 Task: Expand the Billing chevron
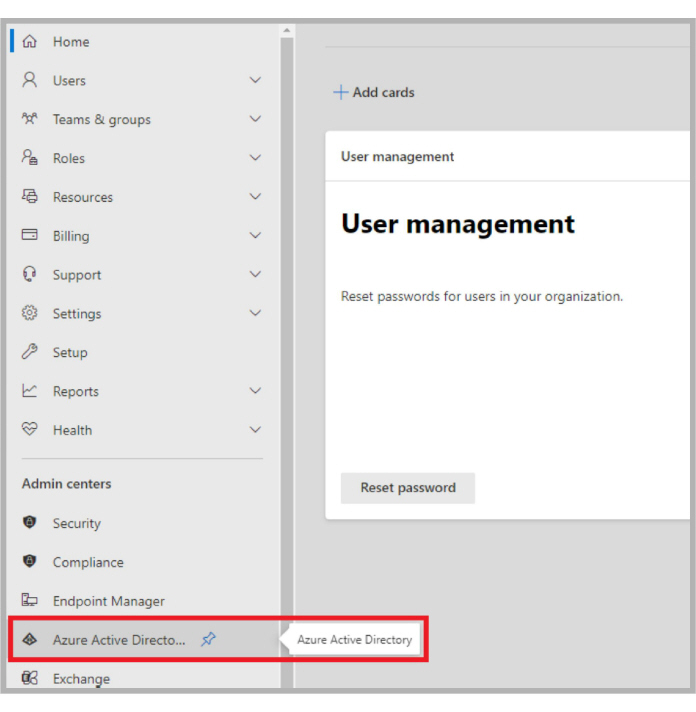point(256,235)
